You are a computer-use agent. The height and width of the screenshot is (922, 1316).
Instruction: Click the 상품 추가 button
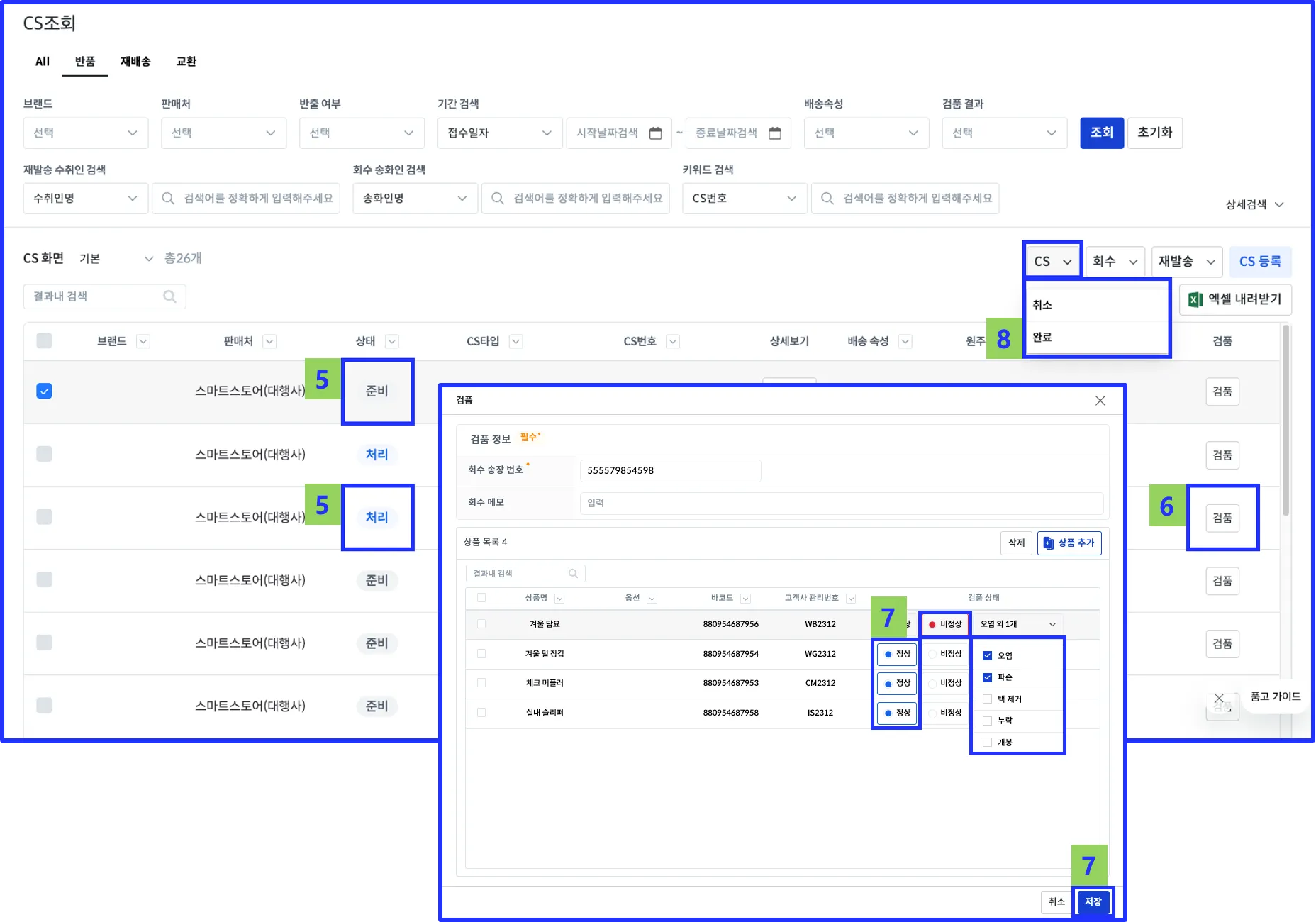tap(1069, 543)
